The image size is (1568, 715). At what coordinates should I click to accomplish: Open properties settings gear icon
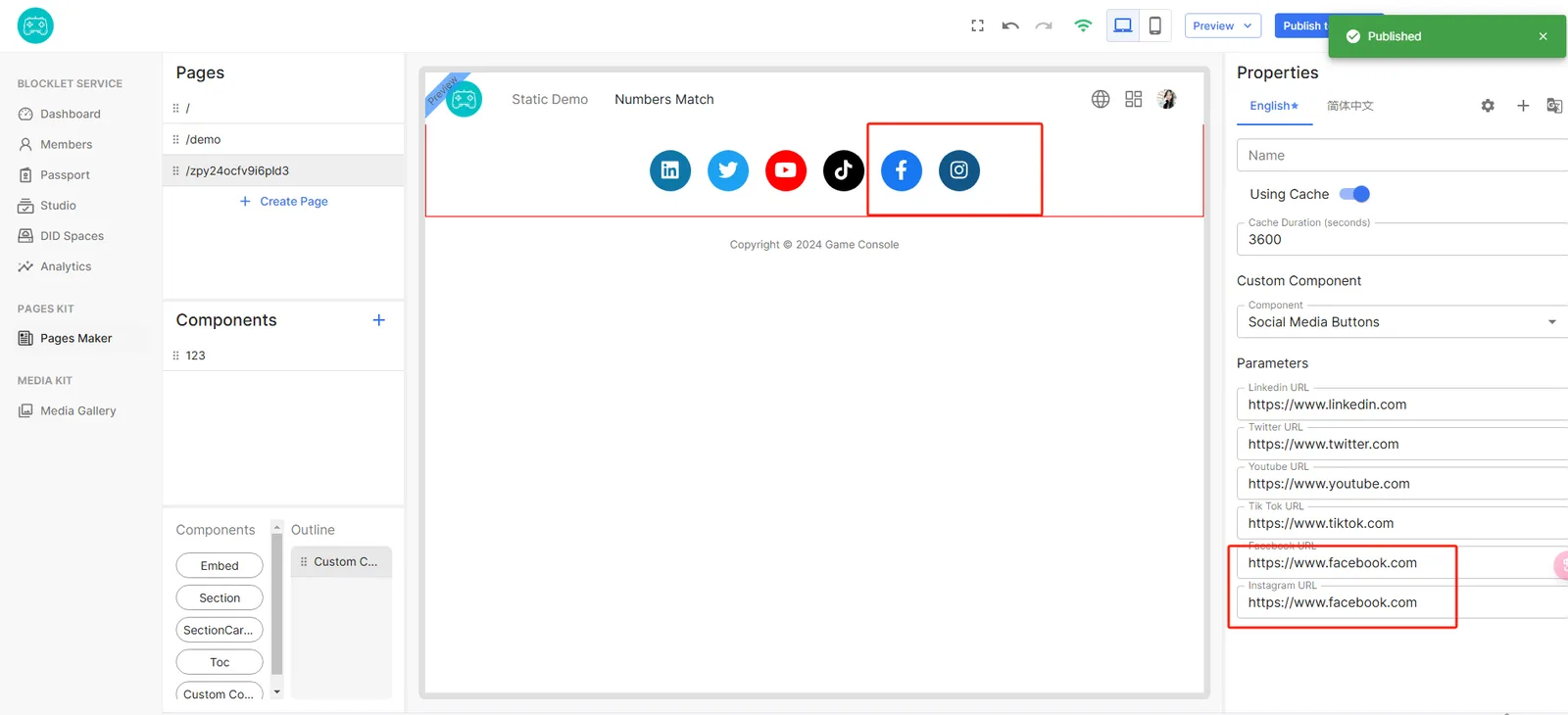[x=1488, y=106]
